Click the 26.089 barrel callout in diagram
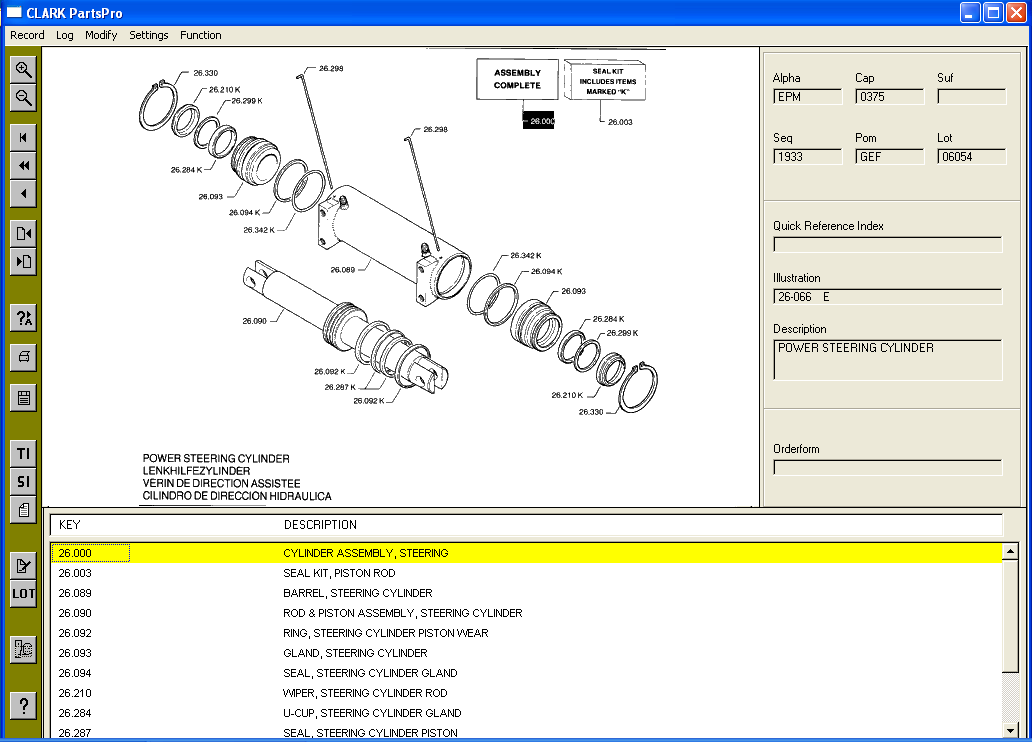1032x742 pixels. (342, 269)
